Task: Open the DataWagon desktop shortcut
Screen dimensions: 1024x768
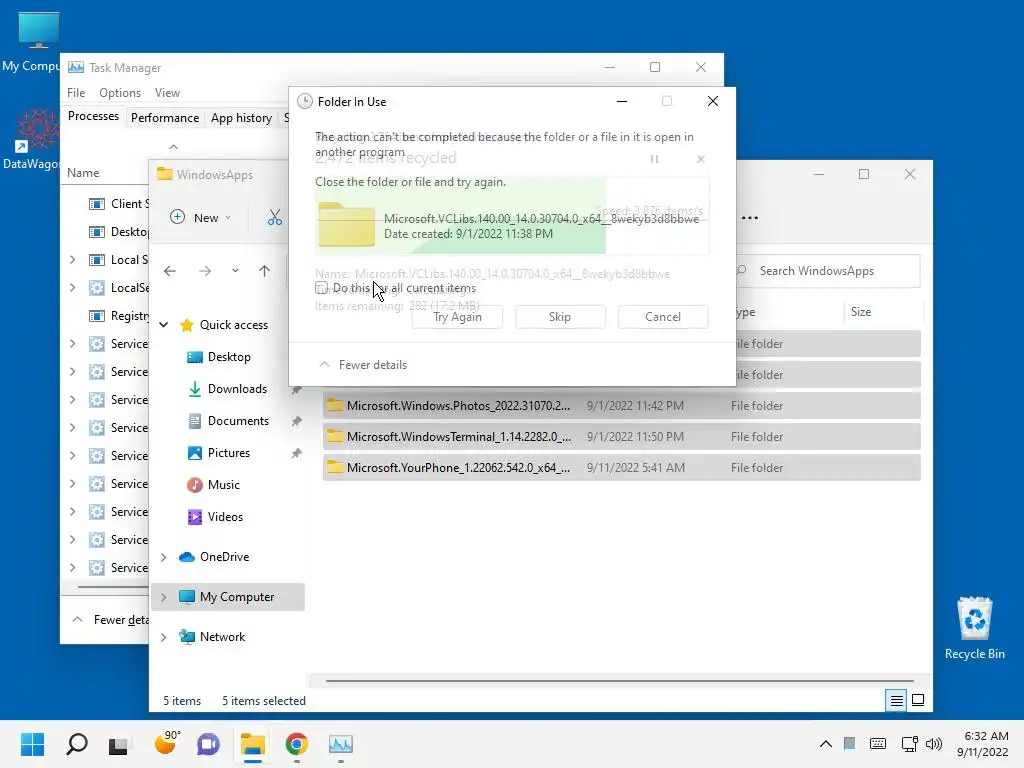Action: point(31,138)
